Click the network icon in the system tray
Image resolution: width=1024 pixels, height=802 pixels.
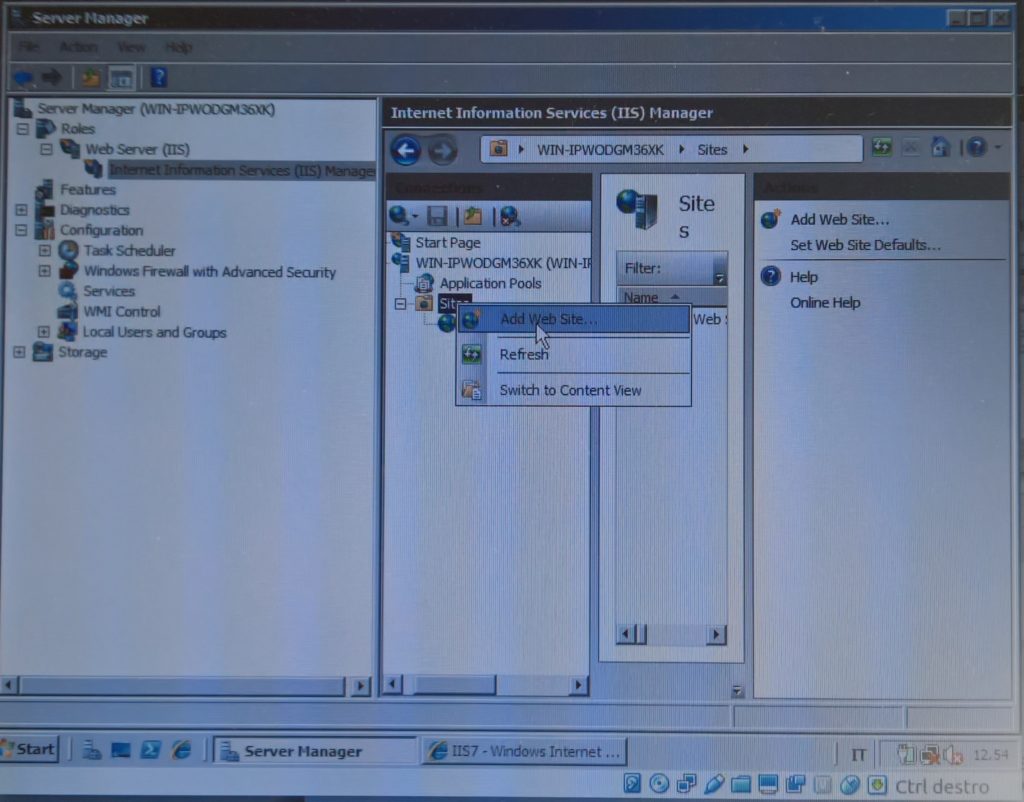point(930,756)
